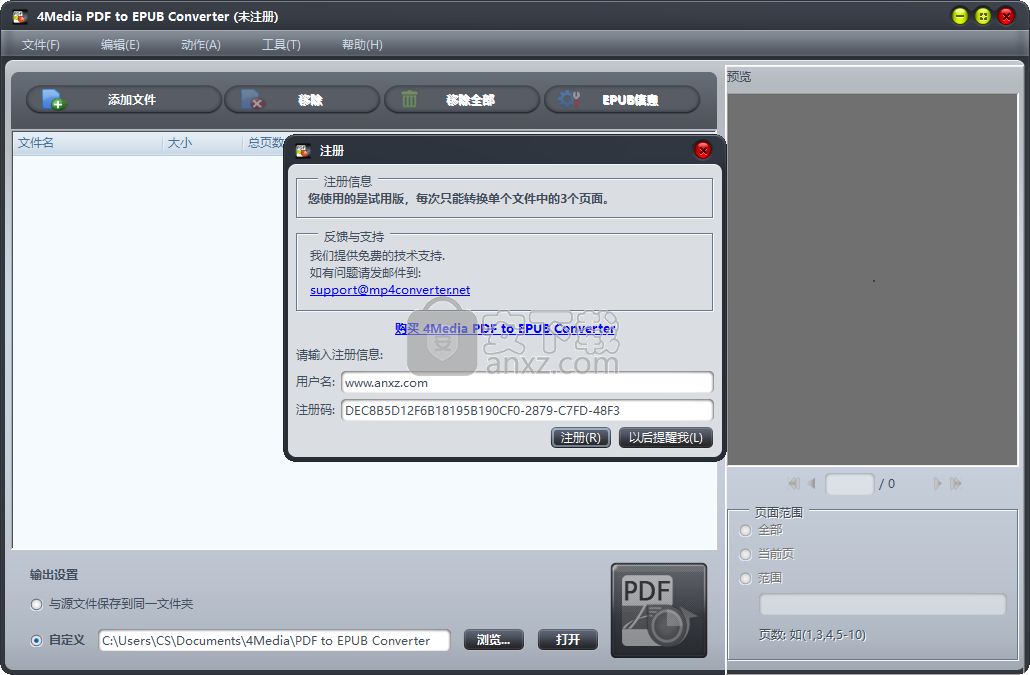The height and width of the screenshot is (675, 1030).
Task: Sort by 文件名 column header
Action: pyautogui.click(x=88, y=142)
